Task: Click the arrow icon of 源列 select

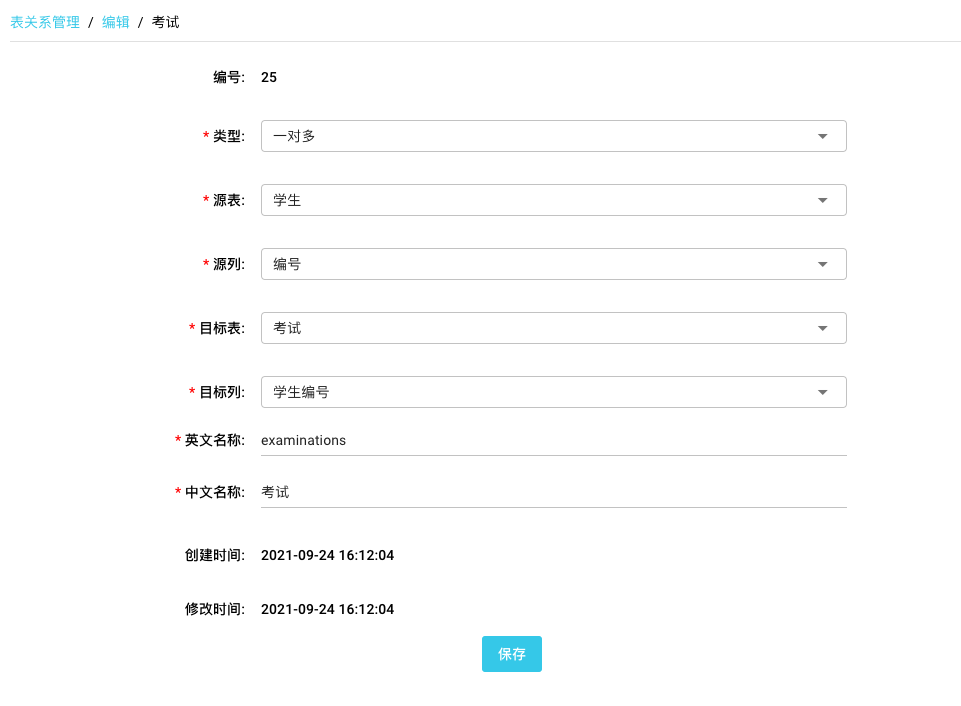Action: pos(822,264)
